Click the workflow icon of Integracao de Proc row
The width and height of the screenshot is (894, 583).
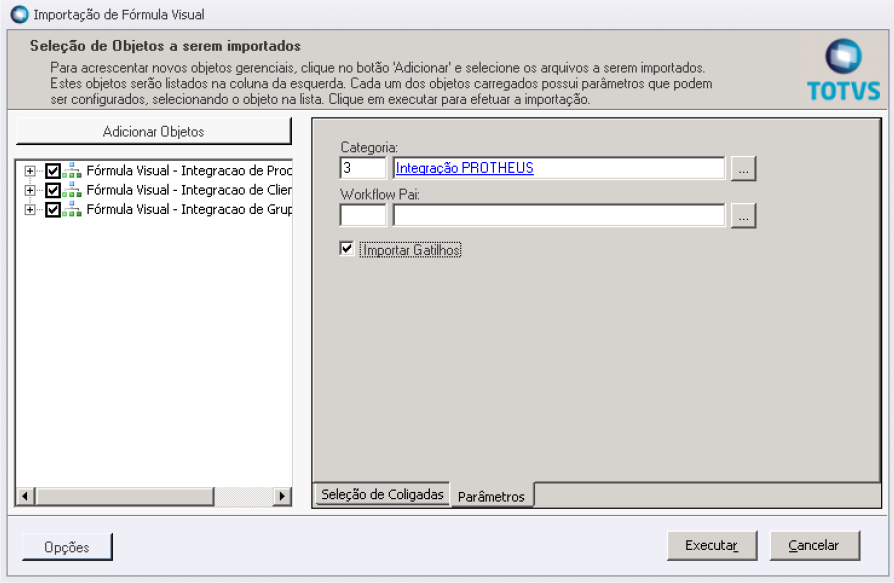click(x=72, y=170)
